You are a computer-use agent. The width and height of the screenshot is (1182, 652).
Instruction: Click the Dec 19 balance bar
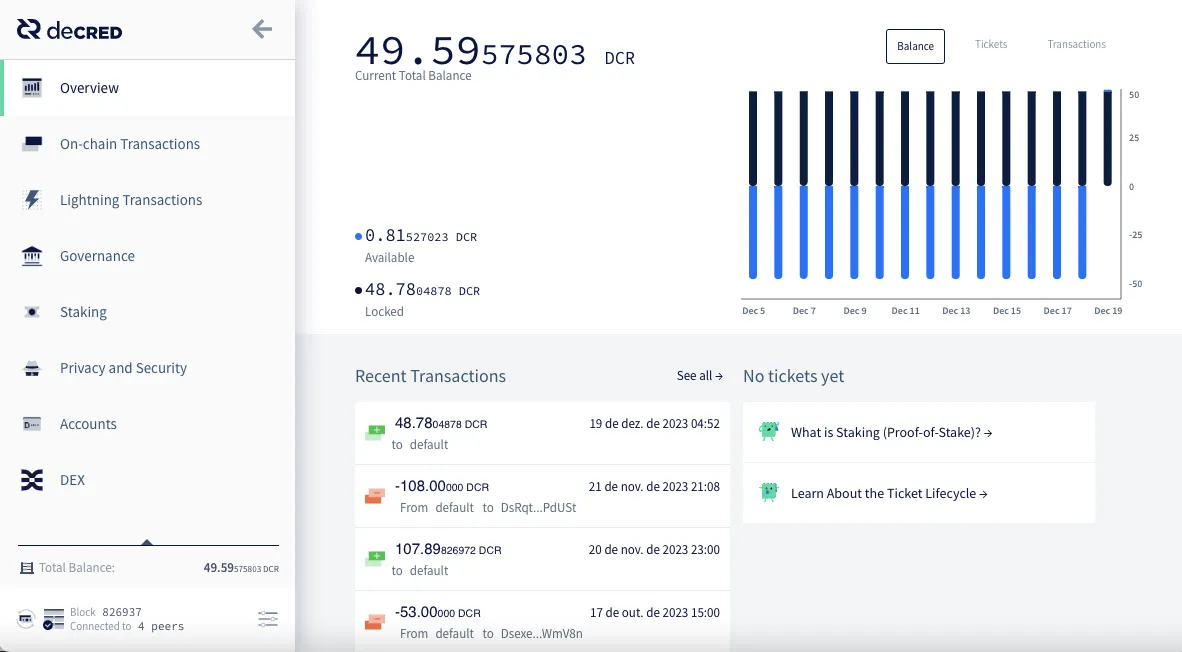pyautogui.click(x=1107, y=138)
